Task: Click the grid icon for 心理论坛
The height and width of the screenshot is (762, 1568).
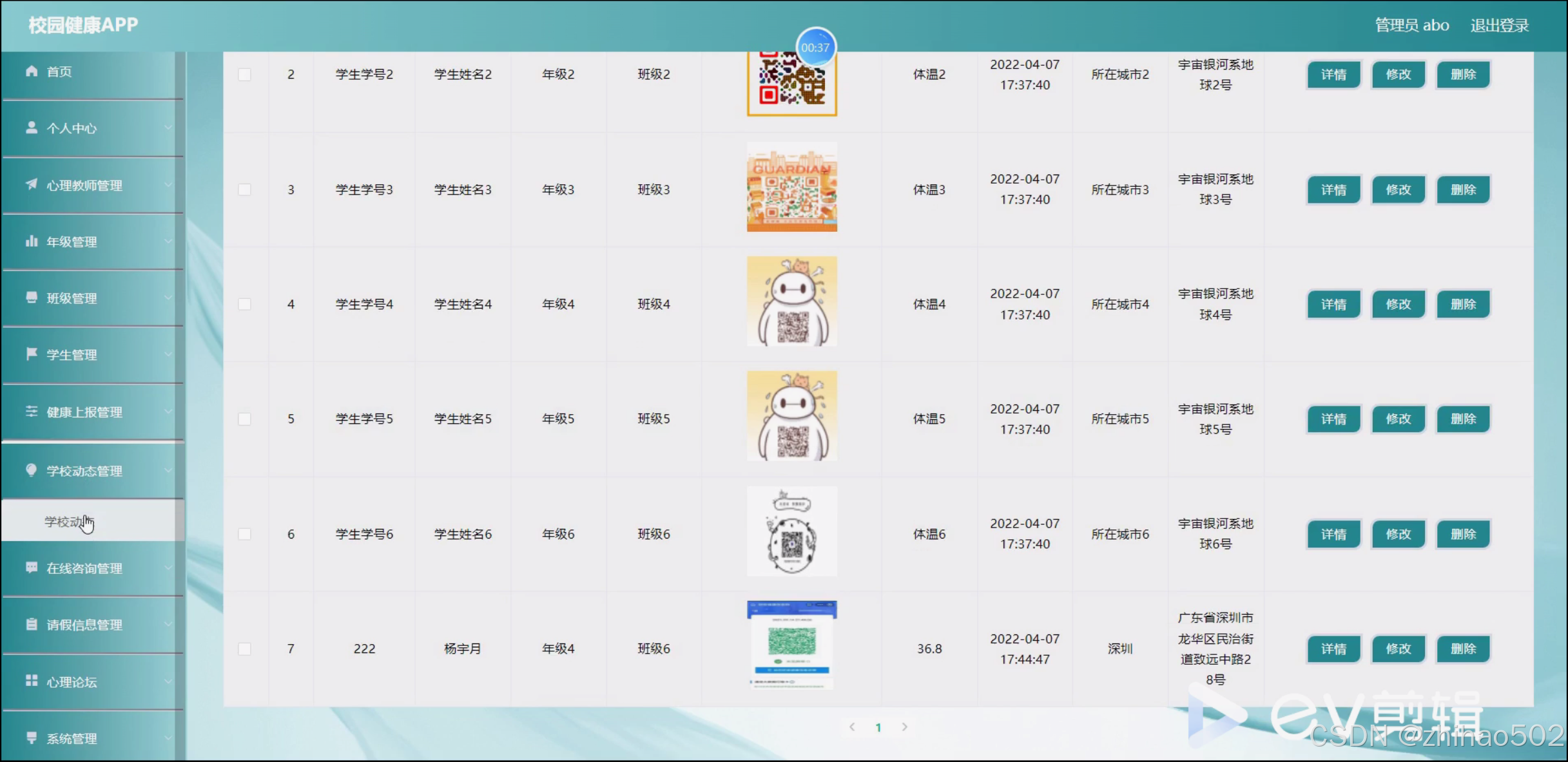Action: tap(31, 681)
